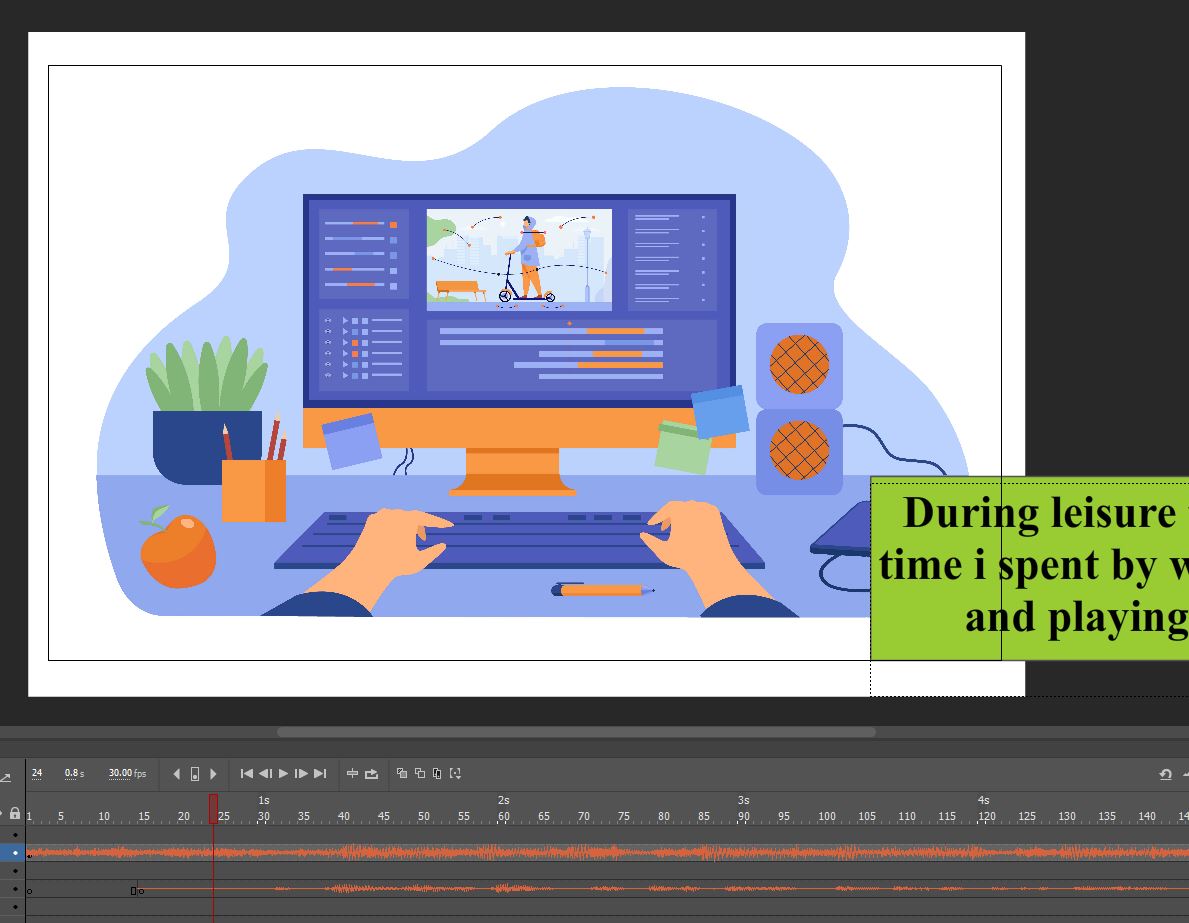
Task: Step back one frame
Action: pos(265,773)
